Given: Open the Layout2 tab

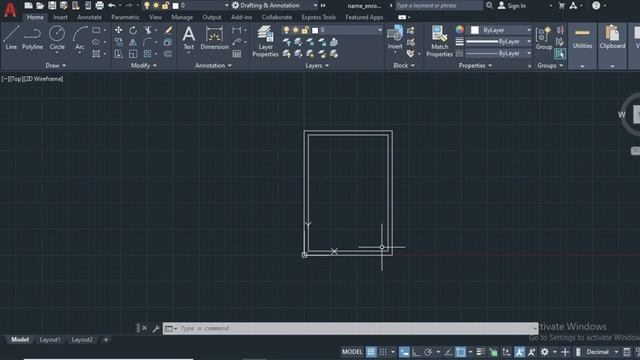Looking at the screenshot, I should pos(82,340).
